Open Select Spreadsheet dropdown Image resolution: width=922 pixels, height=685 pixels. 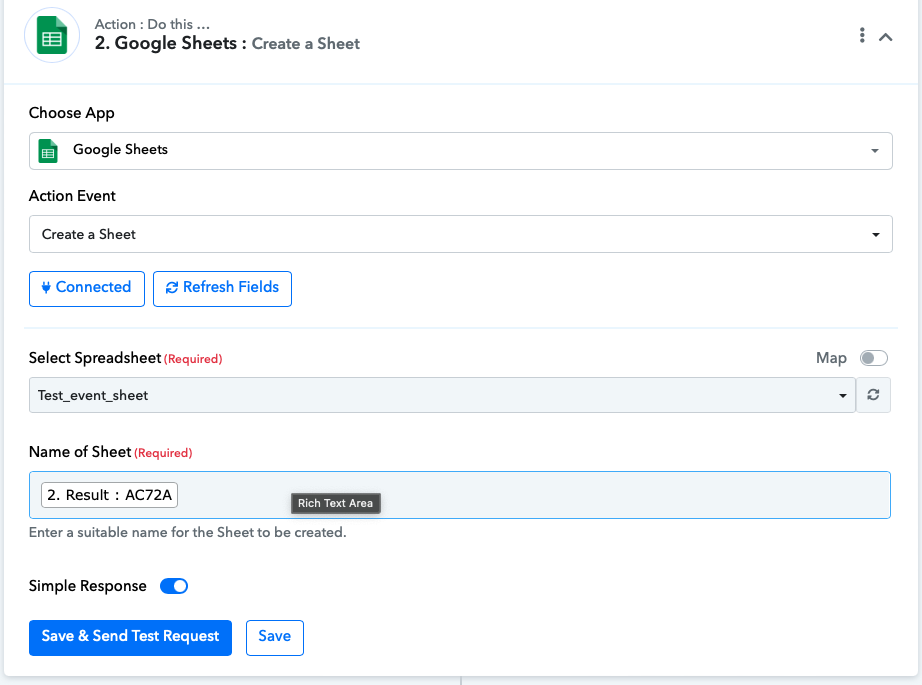(442, 395)
